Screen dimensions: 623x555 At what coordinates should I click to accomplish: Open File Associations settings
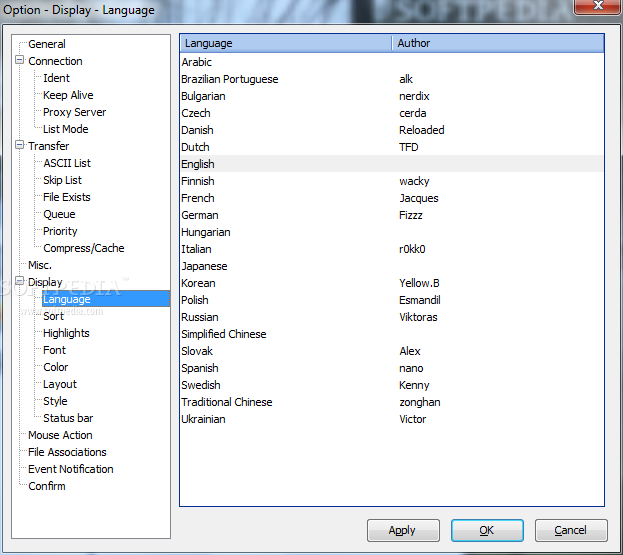pyautogui.click(x=67, y=452)
